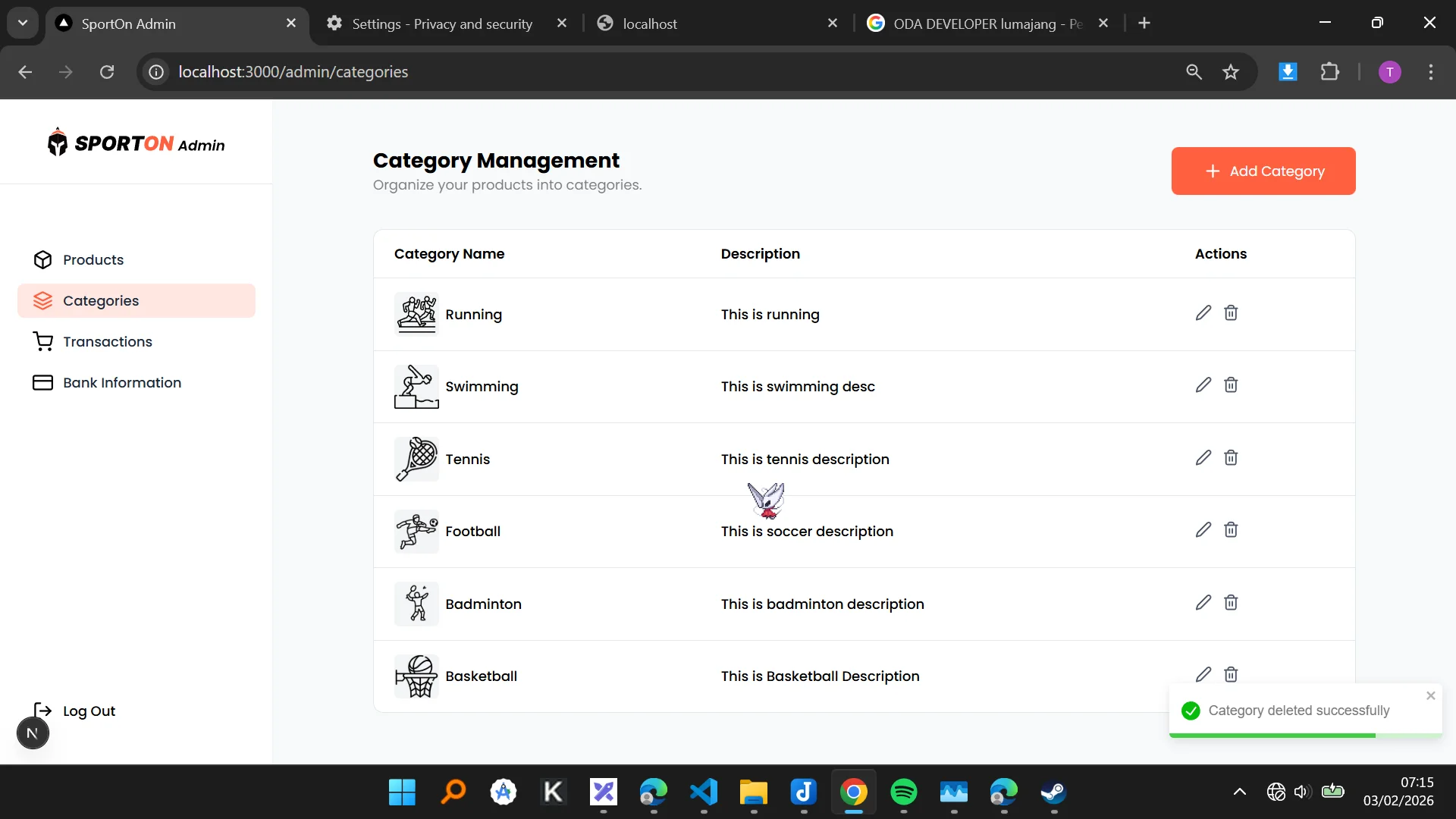Open Visual Studio Code from the taskbar

[x=704, y=792]
